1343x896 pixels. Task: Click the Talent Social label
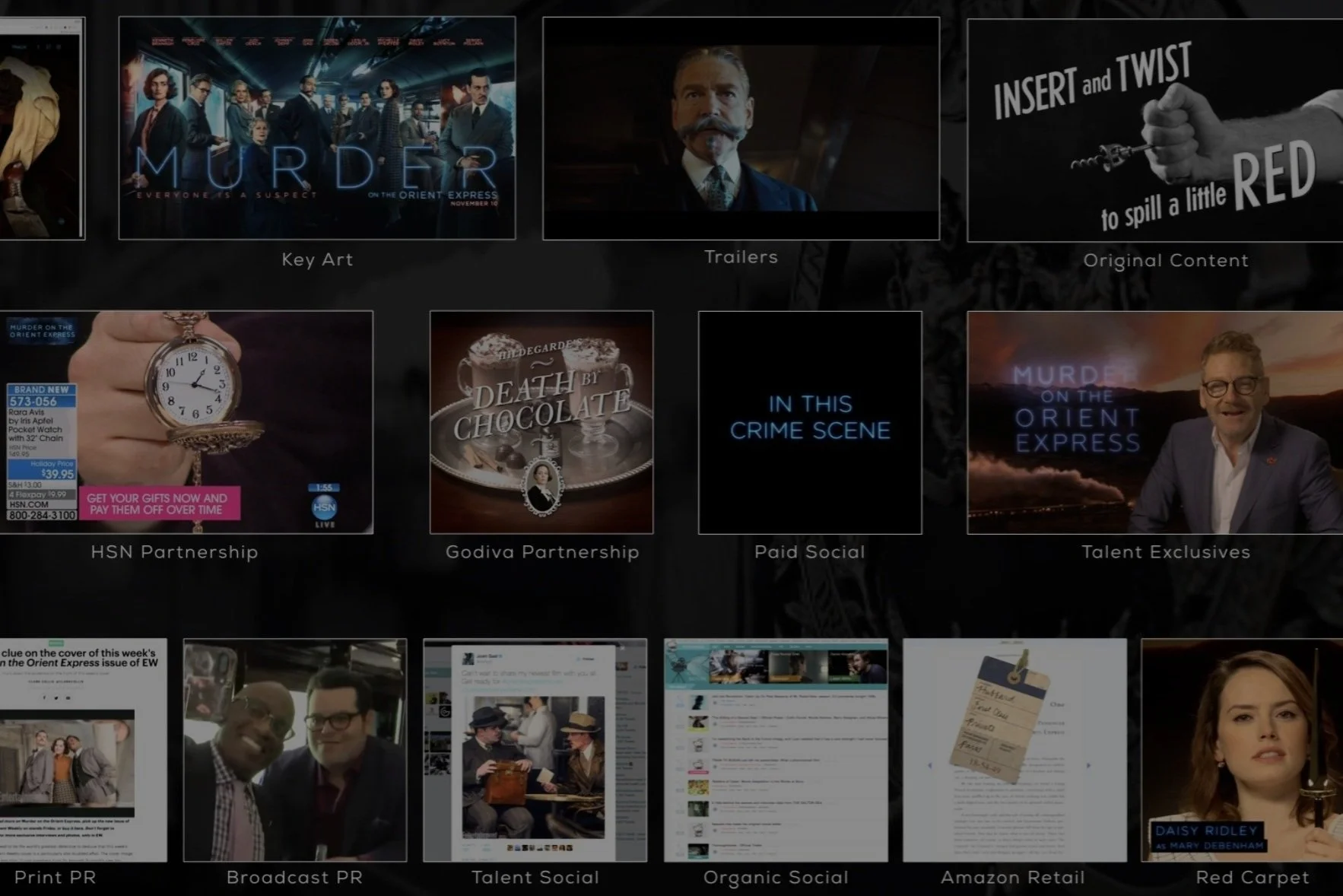[x=535, y=878]
